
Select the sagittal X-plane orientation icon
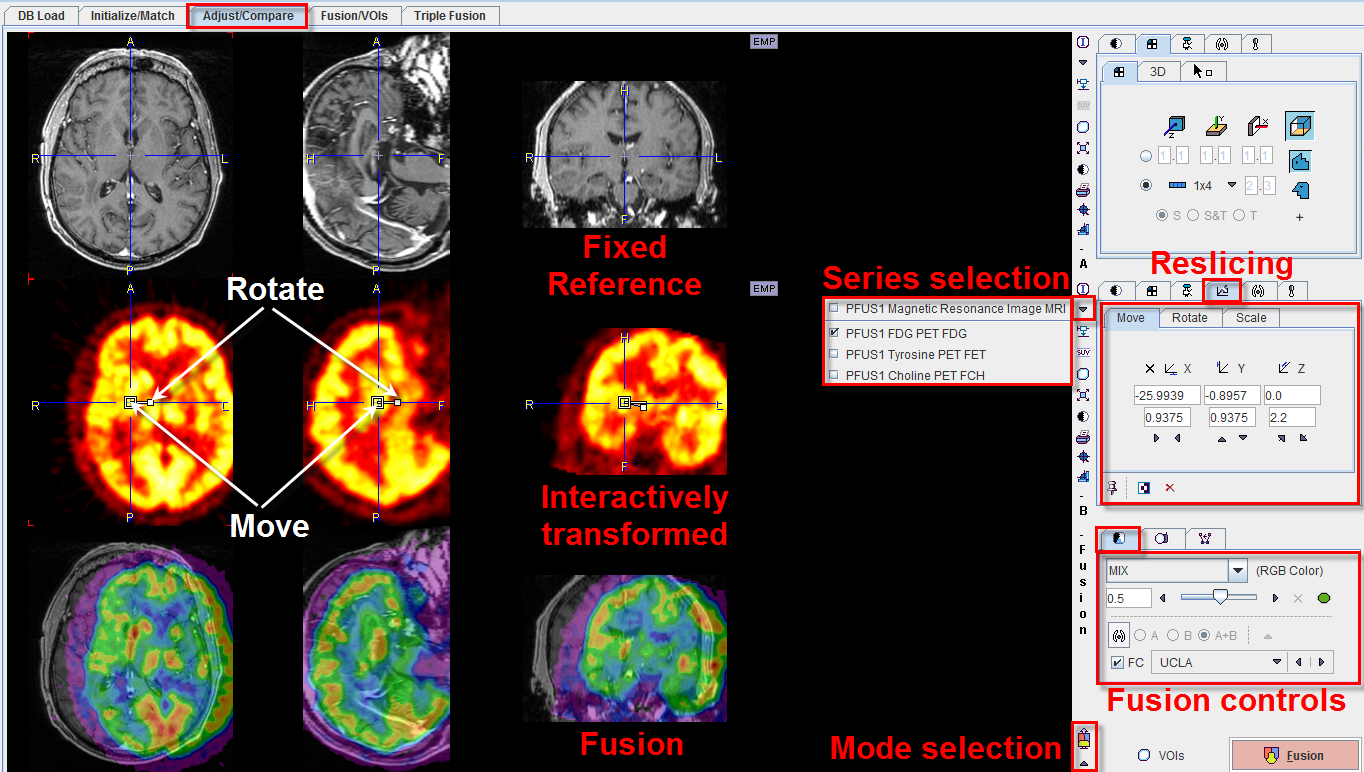(1258, 126)
